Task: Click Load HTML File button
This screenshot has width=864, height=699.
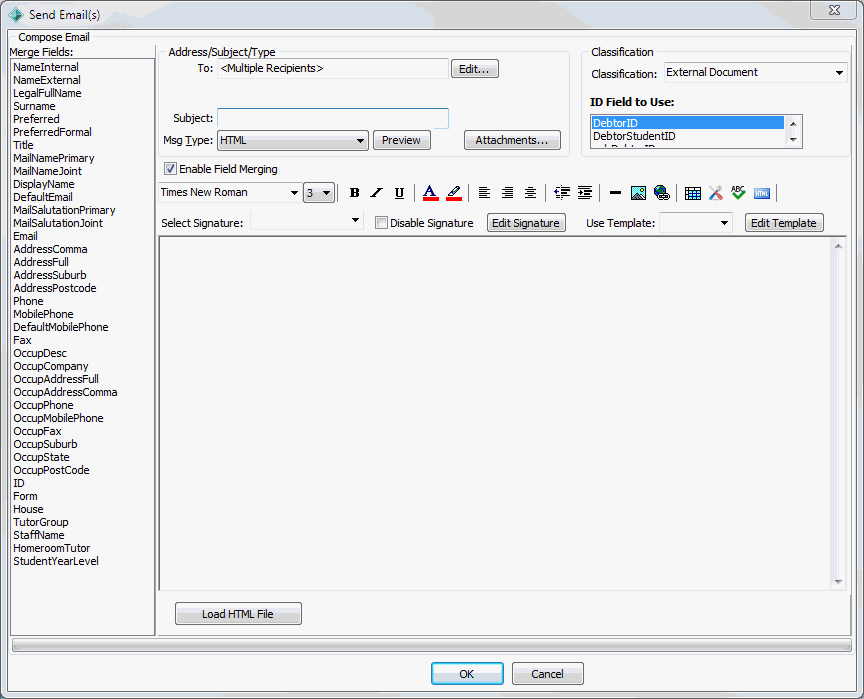Action: (x=238, y=614)
